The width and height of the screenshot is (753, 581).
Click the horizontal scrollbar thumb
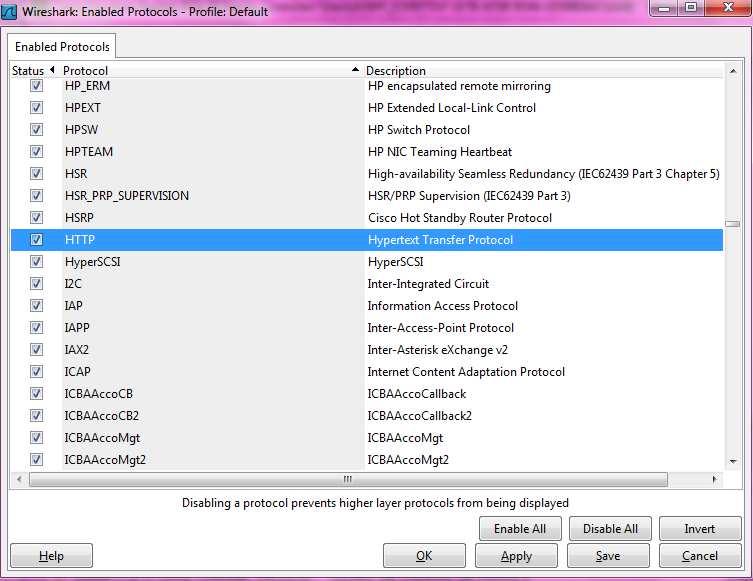click(348, 479)
